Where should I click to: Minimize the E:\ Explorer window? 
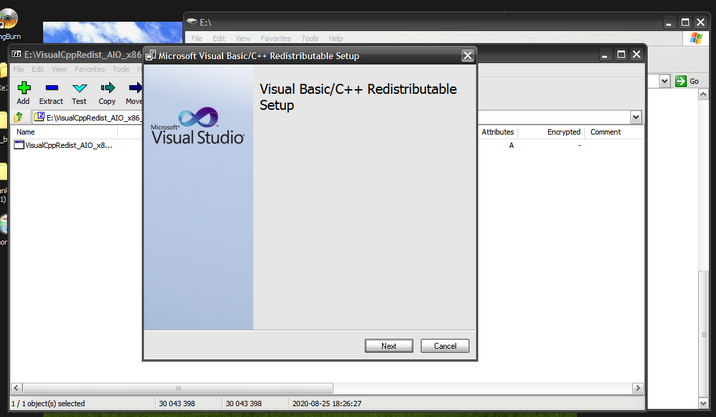tap(669, 22)
